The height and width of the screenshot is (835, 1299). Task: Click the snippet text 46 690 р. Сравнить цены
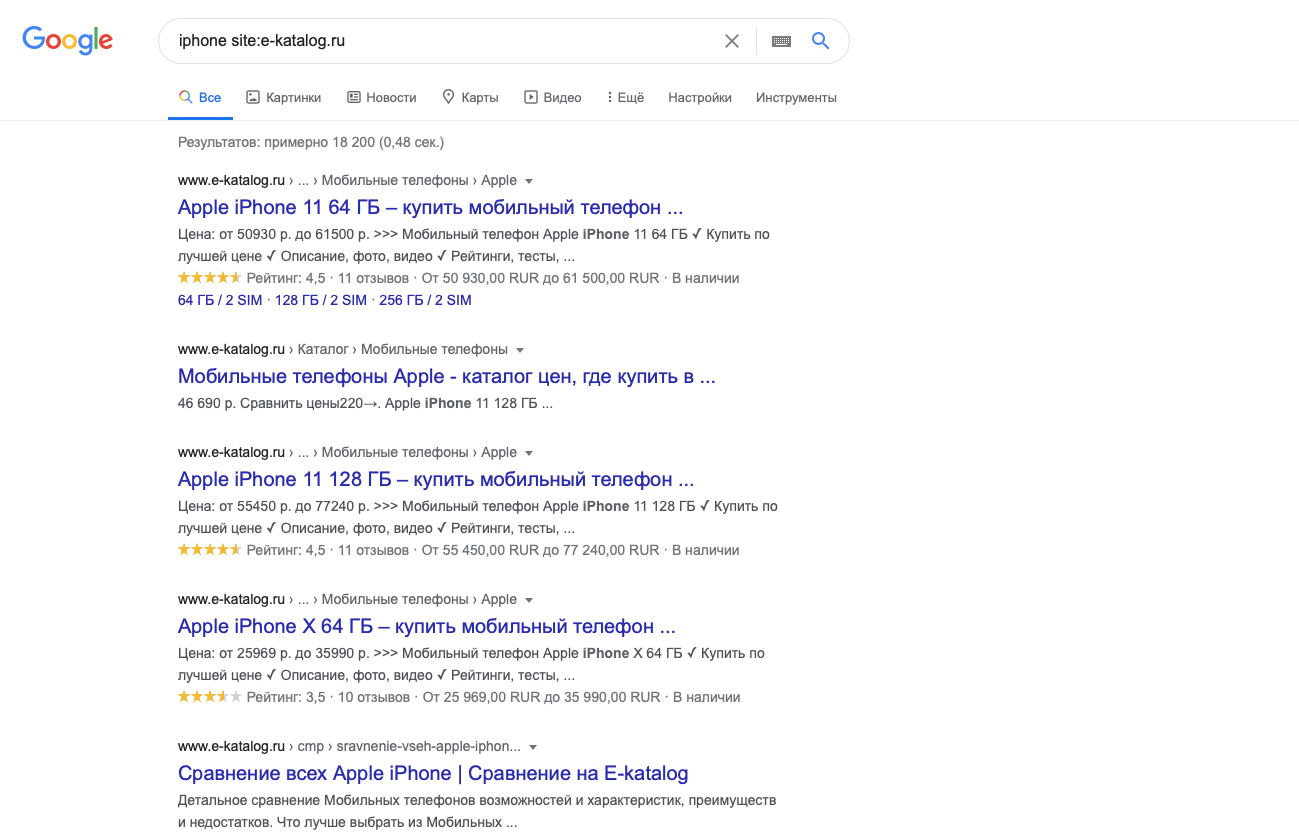click(270, 403)
